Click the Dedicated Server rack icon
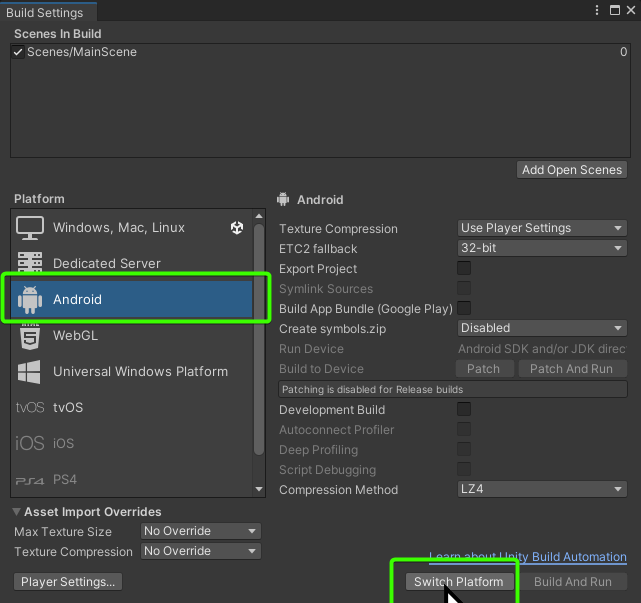 (30, 262)
